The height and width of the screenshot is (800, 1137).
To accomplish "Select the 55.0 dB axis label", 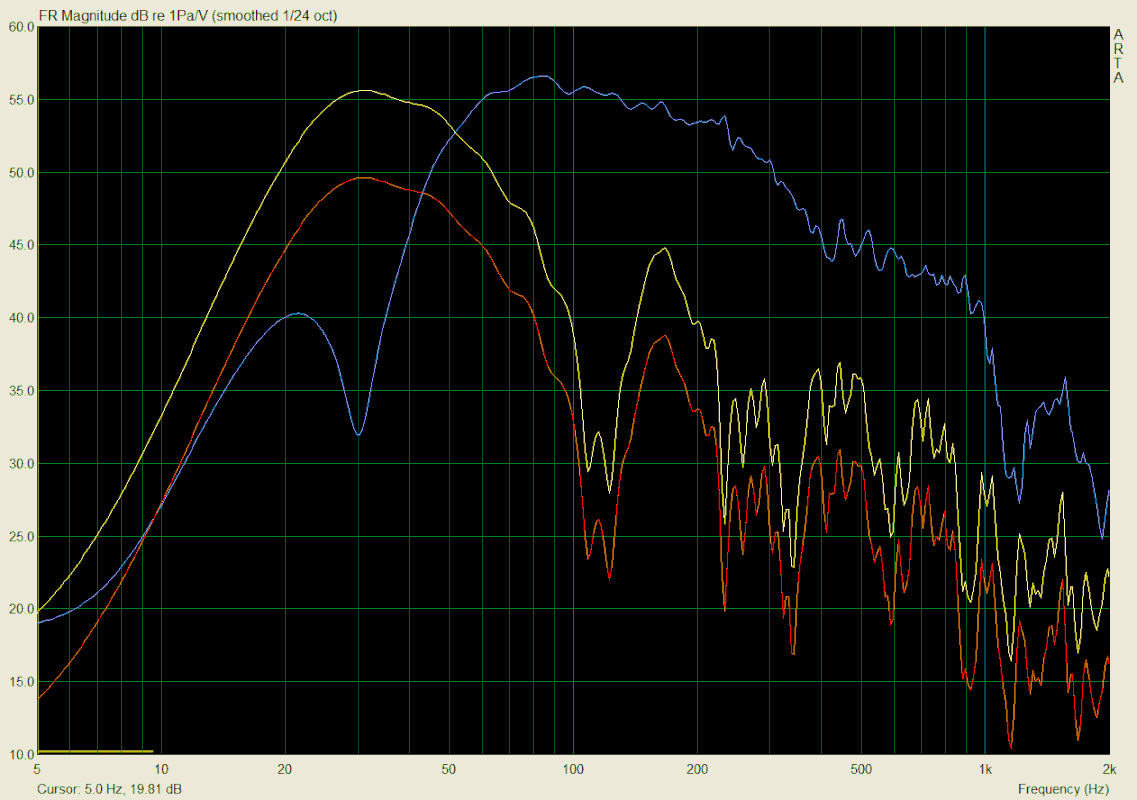I will tap(21, 100).
